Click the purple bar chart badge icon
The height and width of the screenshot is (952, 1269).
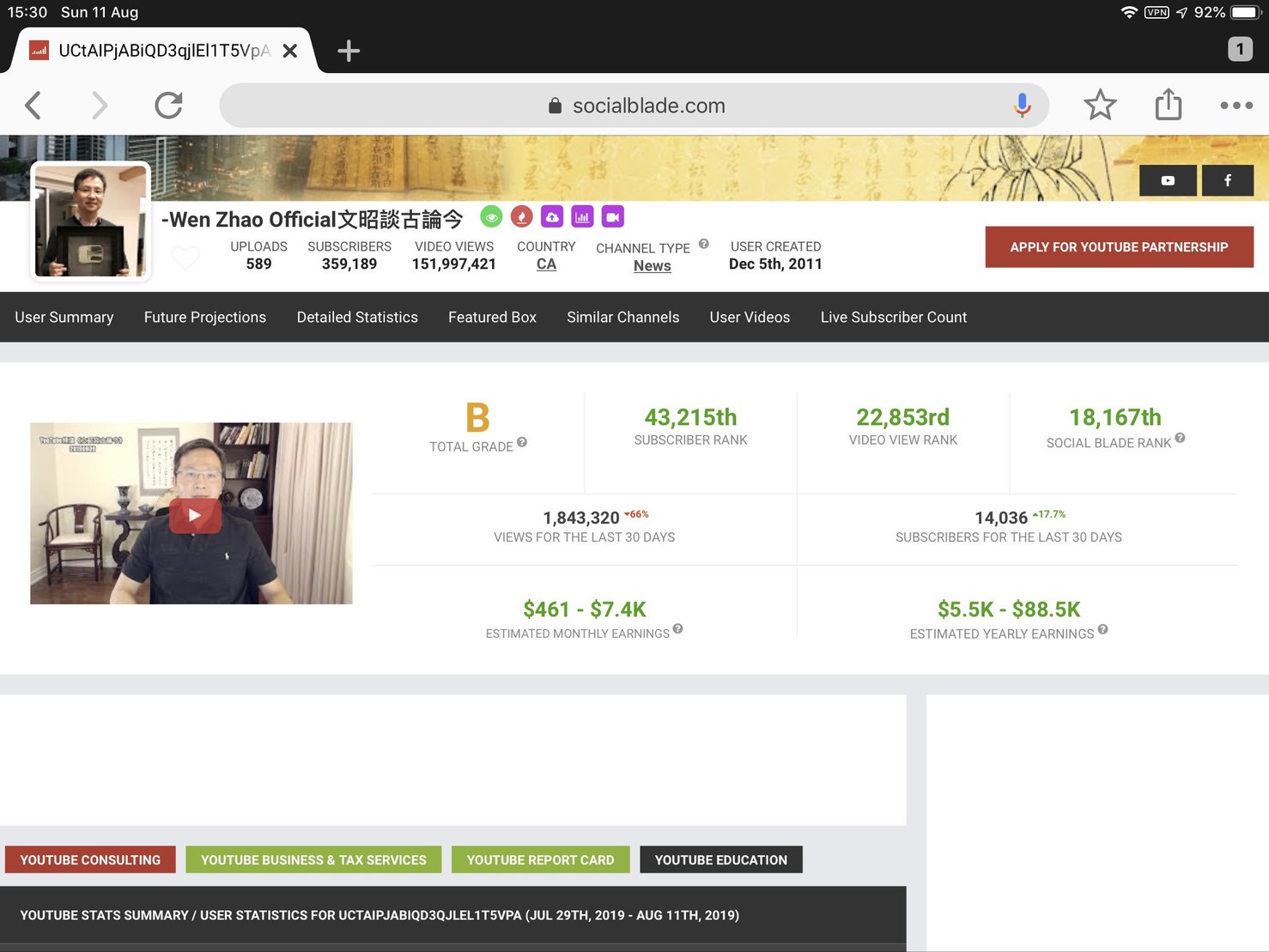coord(582,217)
